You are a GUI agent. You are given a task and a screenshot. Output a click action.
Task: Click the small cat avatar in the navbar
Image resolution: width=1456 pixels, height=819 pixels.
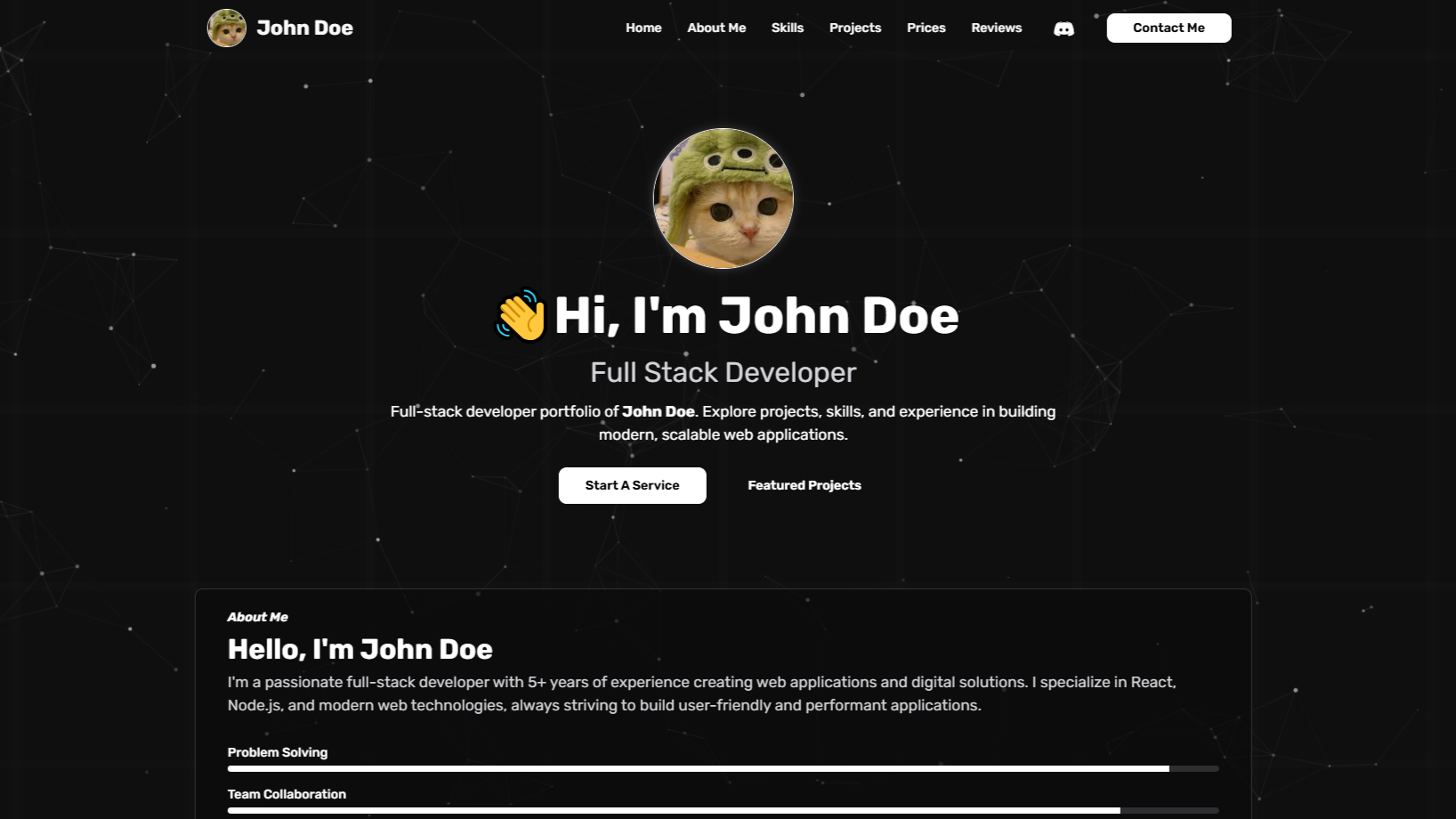coord(227,28)
